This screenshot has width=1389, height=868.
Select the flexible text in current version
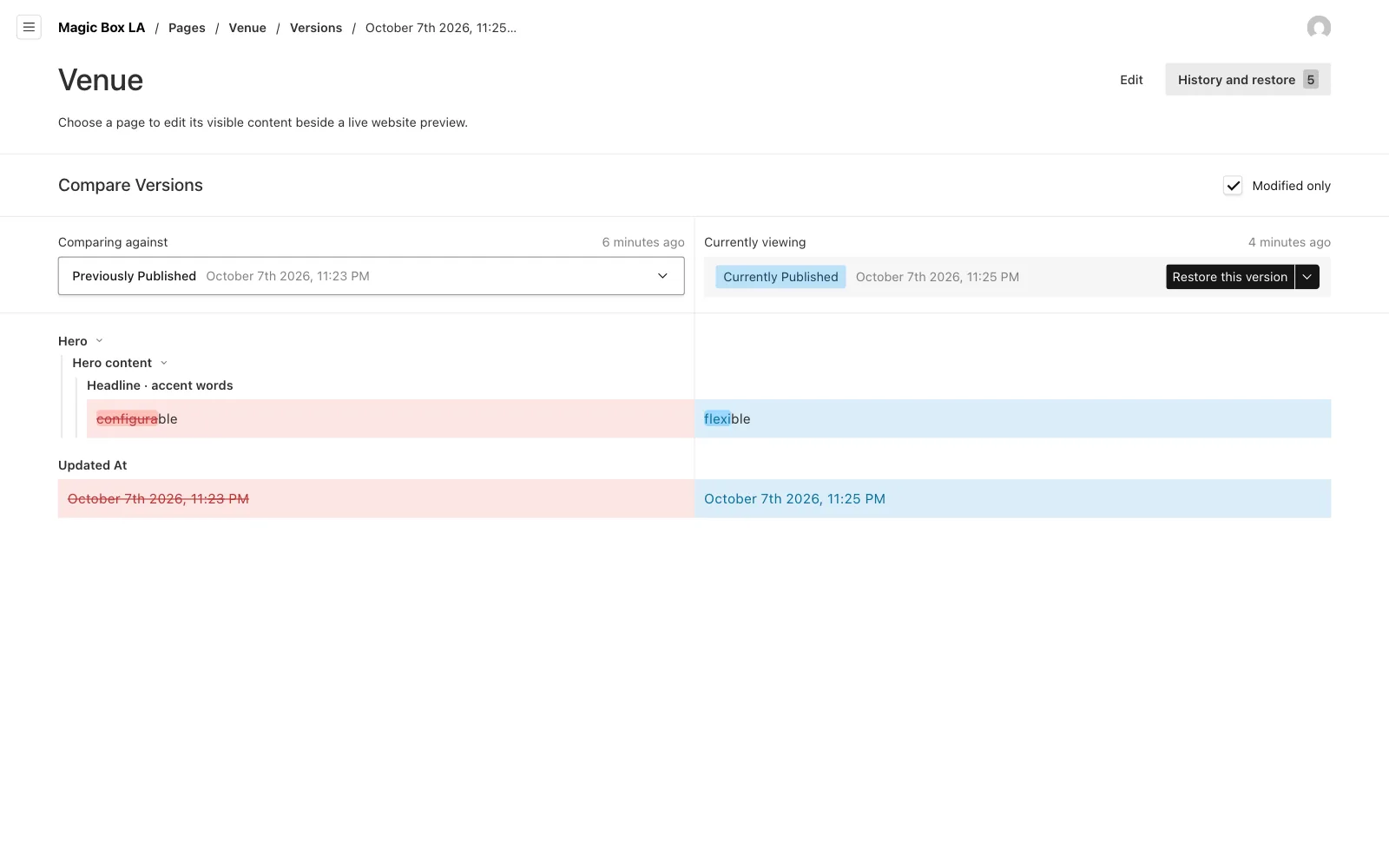[727, 419]
